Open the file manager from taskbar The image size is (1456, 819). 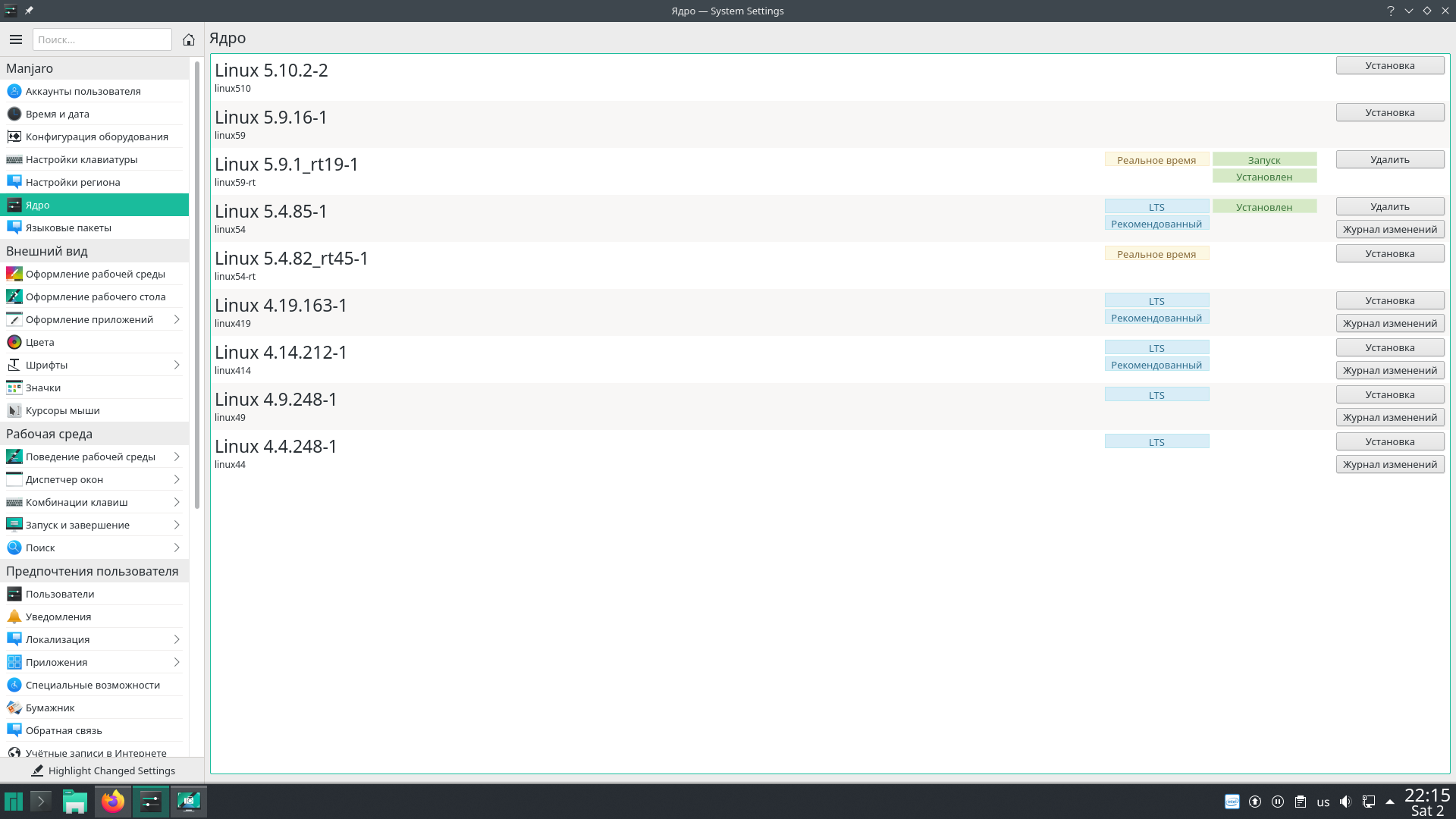75,801
